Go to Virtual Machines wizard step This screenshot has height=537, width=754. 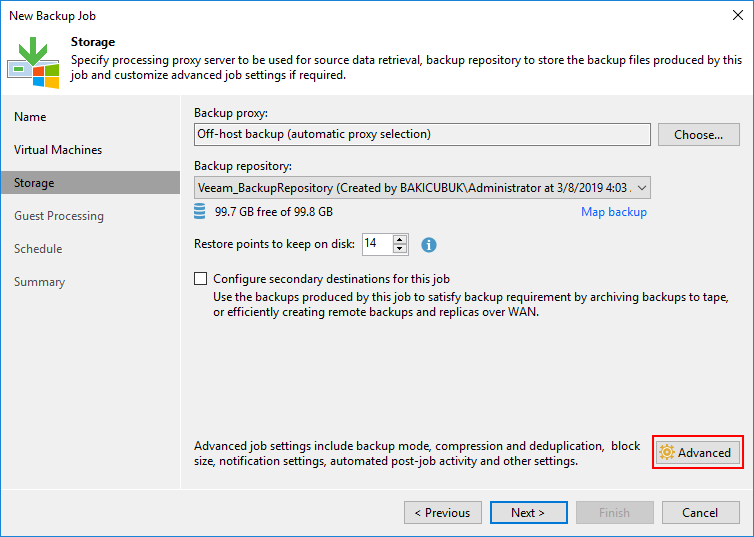[58, 150]
